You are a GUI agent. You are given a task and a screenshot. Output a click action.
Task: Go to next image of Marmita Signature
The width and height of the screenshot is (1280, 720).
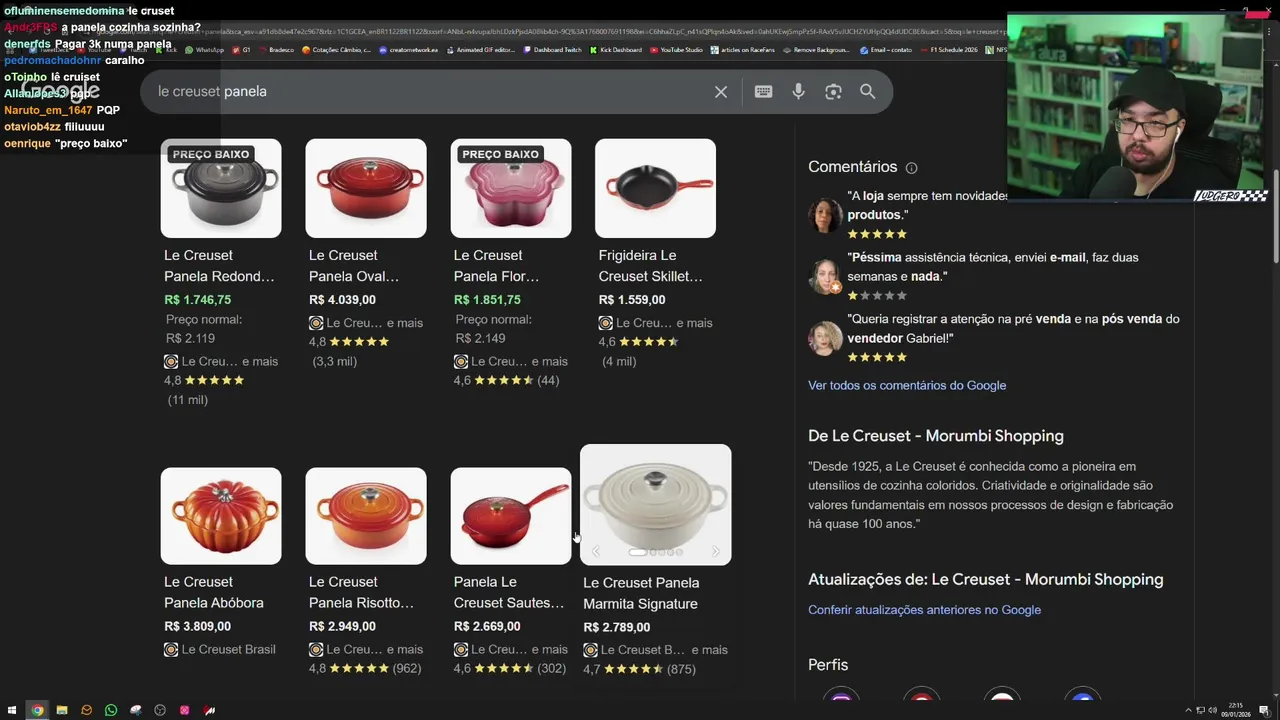(715, 551)
